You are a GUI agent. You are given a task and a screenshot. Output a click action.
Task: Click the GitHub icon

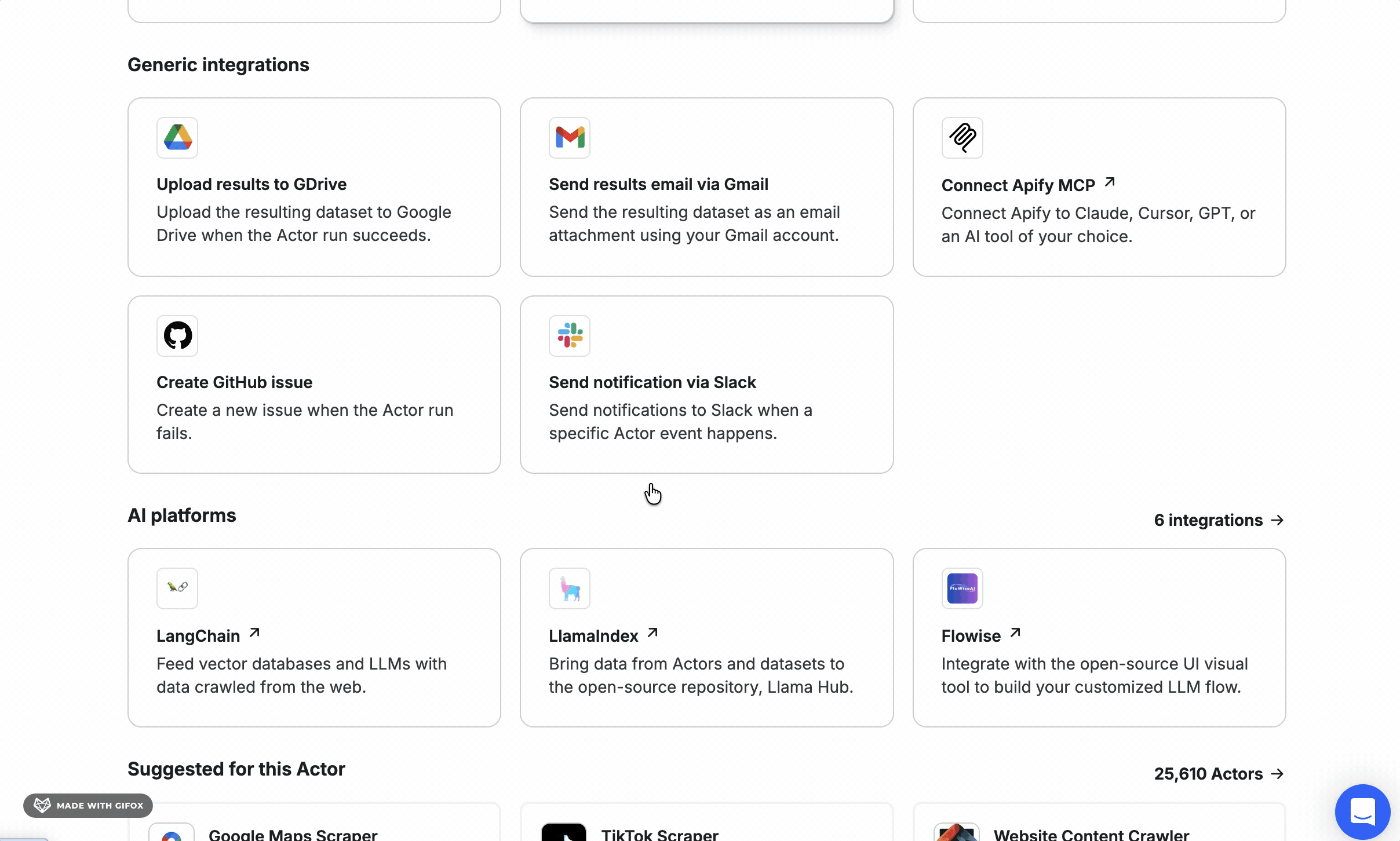click(x=177, y=335)
